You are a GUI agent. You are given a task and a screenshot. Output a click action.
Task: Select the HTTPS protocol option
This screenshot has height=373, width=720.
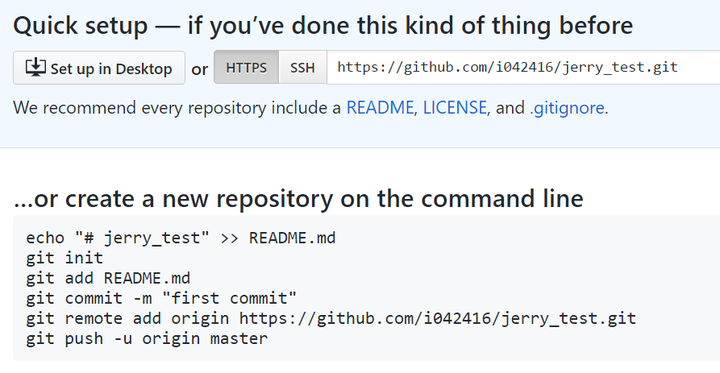coord(246,68)
